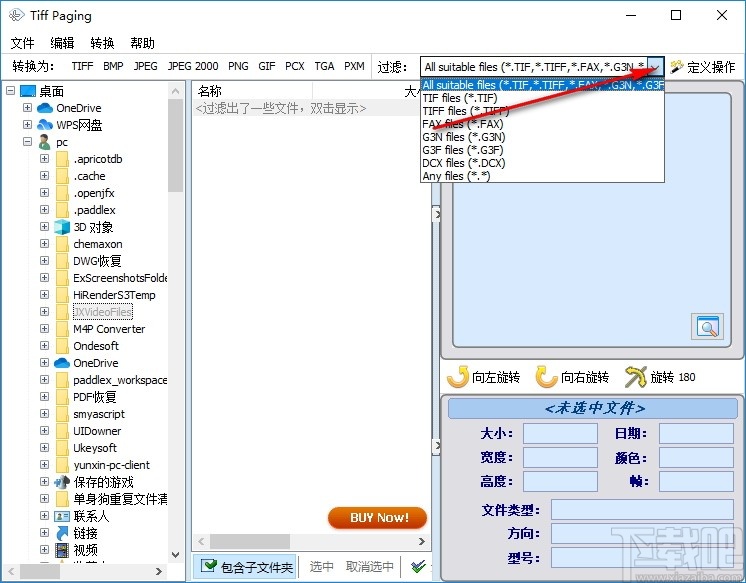Convert to PNG format

point(238,66)
